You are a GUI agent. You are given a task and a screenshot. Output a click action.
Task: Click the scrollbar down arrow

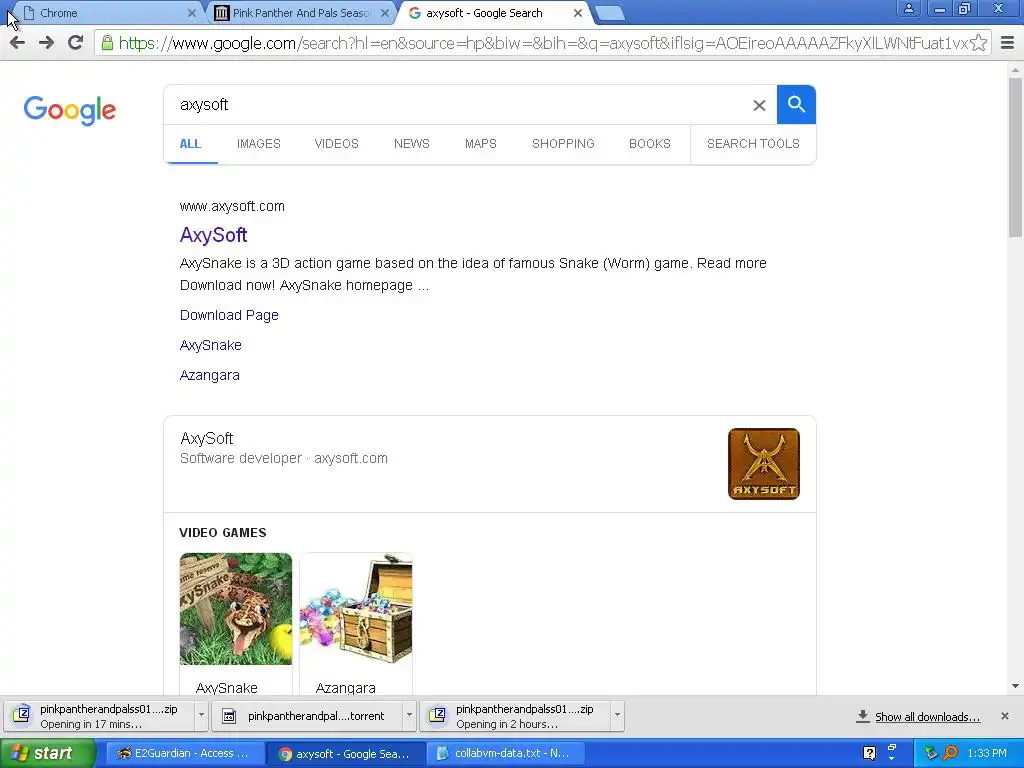[x=1016, y=686]
